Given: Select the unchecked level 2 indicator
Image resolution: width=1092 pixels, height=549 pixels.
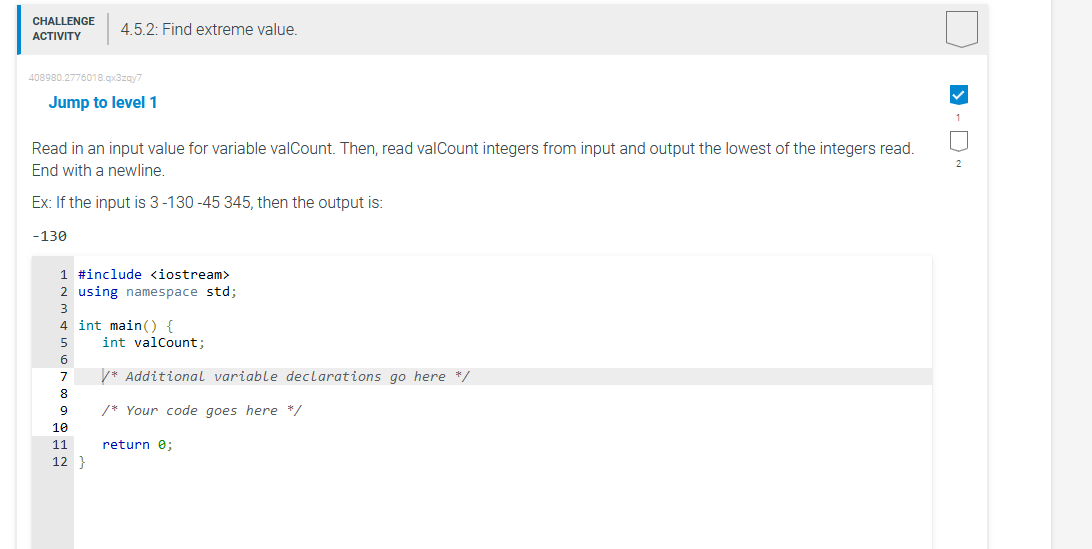Looking at the screenshot, I should 958,141.
